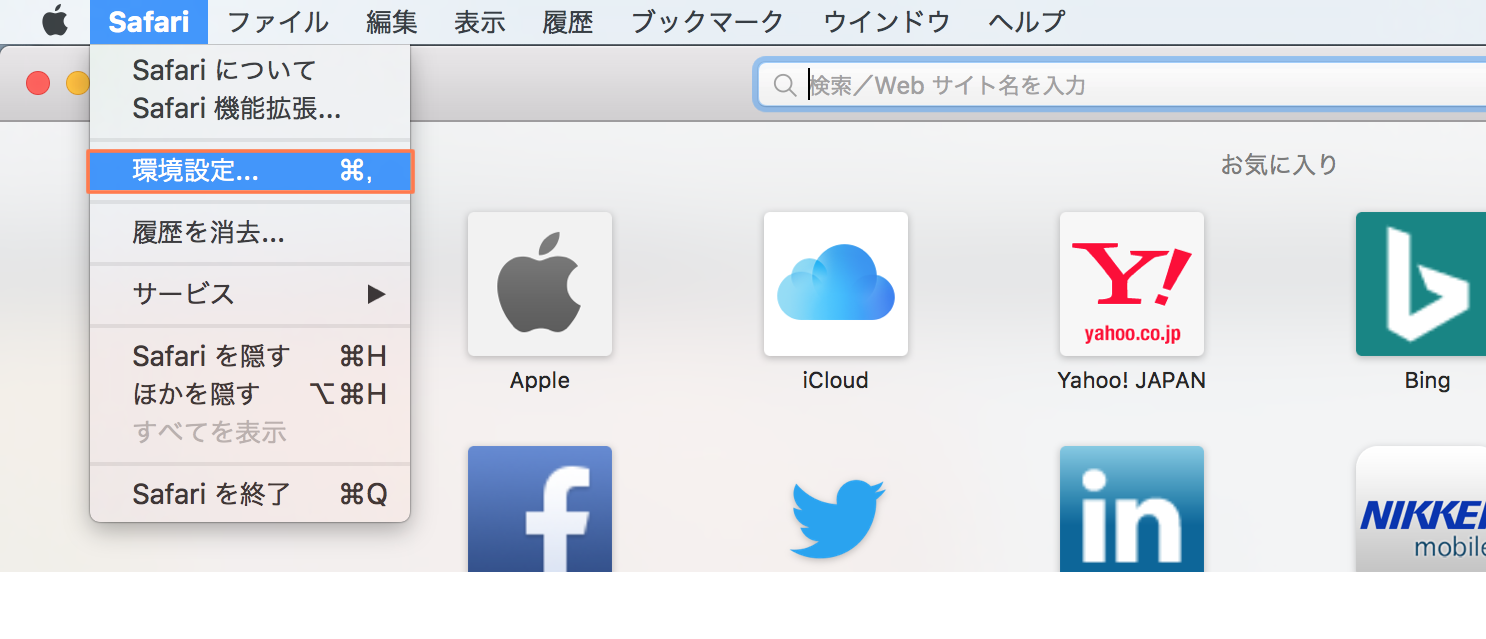The height and width of the screenshot is (639, 1486).
Task: Click the Yahoo! JAPAN label text
Action: [1132, 381]
